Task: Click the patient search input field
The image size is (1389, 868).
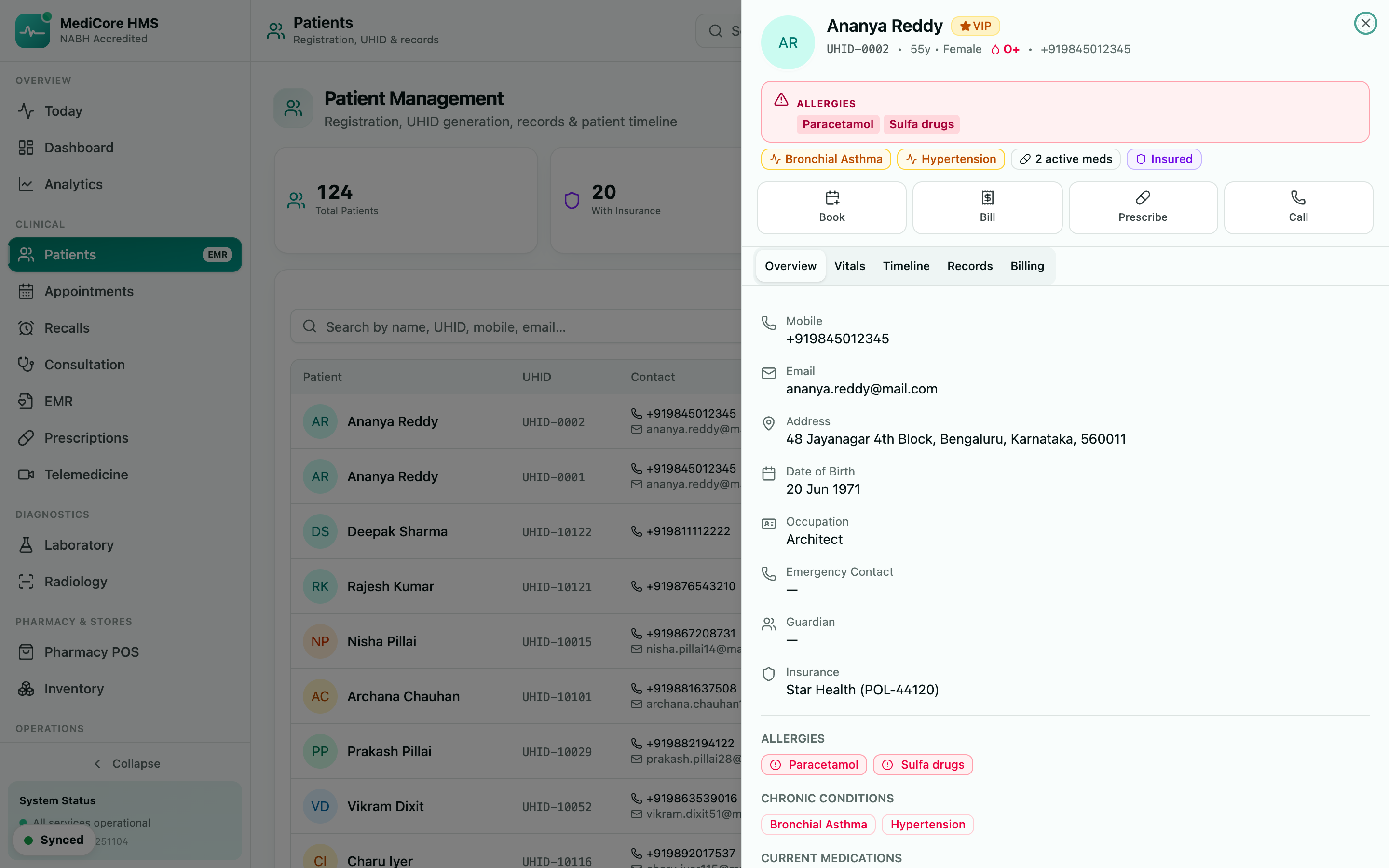Action: point(517,326)
